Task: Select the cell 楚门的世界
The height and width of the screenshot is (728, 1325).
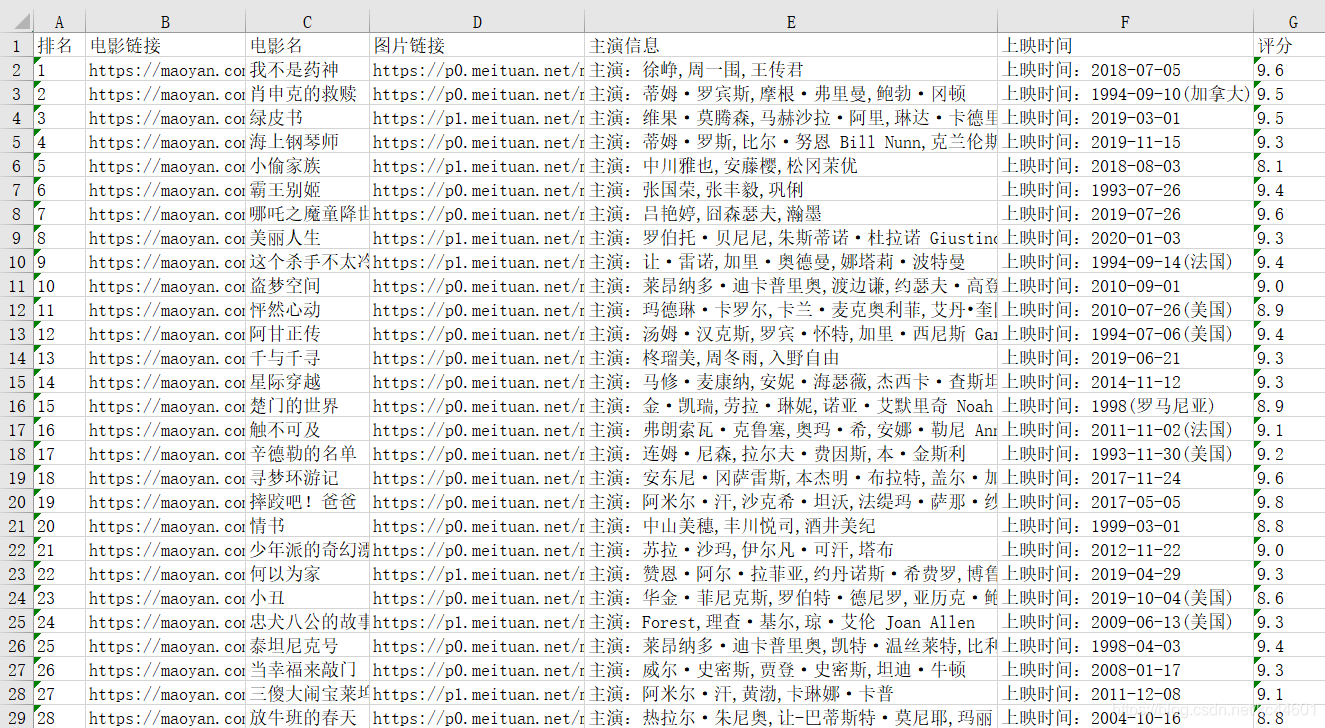Action: point(307,406)
